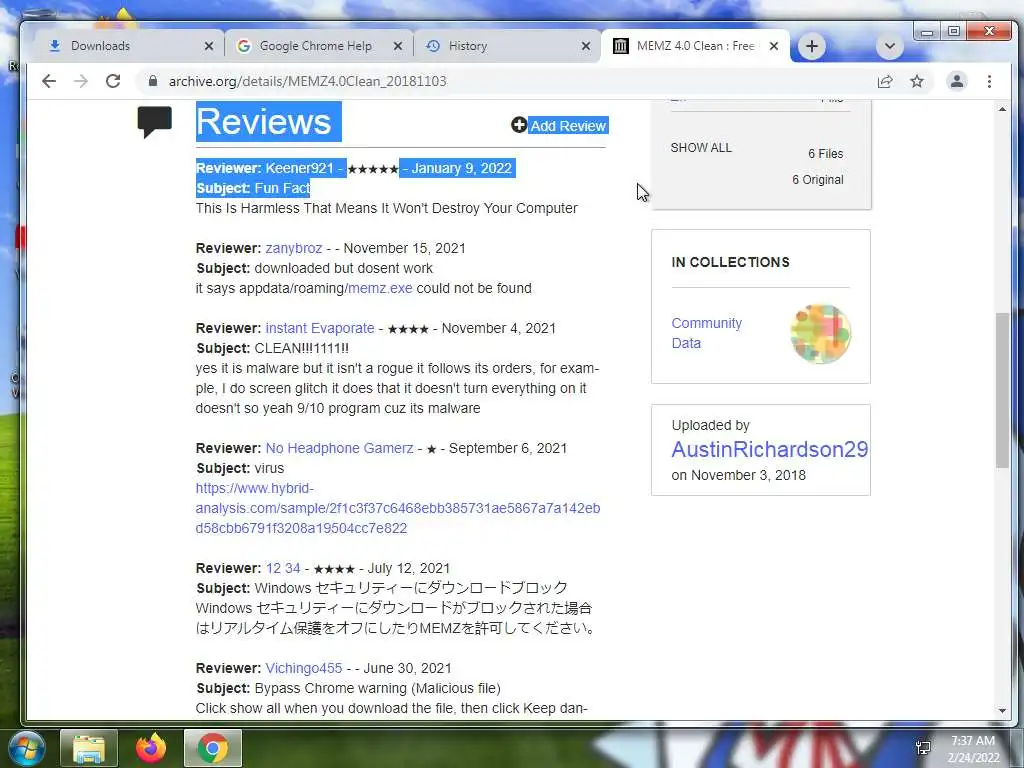Open a new tab with plus button

812,46
